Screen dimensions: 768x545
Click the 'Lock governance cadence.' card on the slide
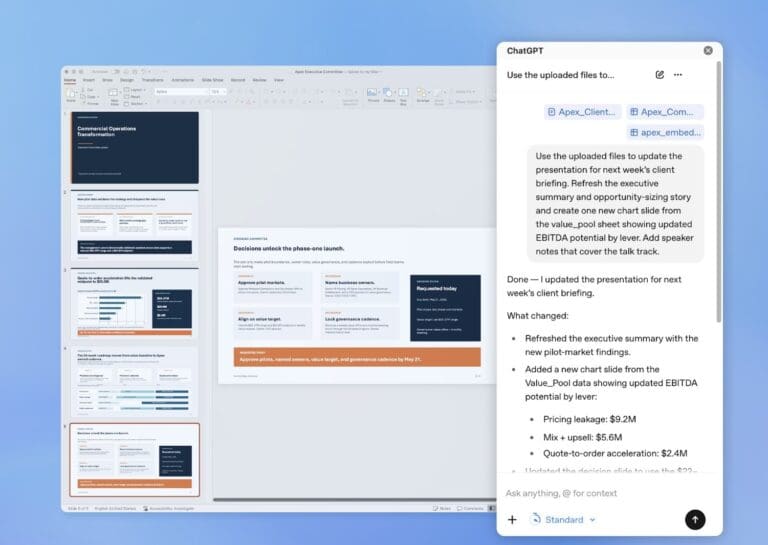tap(360, 323)
